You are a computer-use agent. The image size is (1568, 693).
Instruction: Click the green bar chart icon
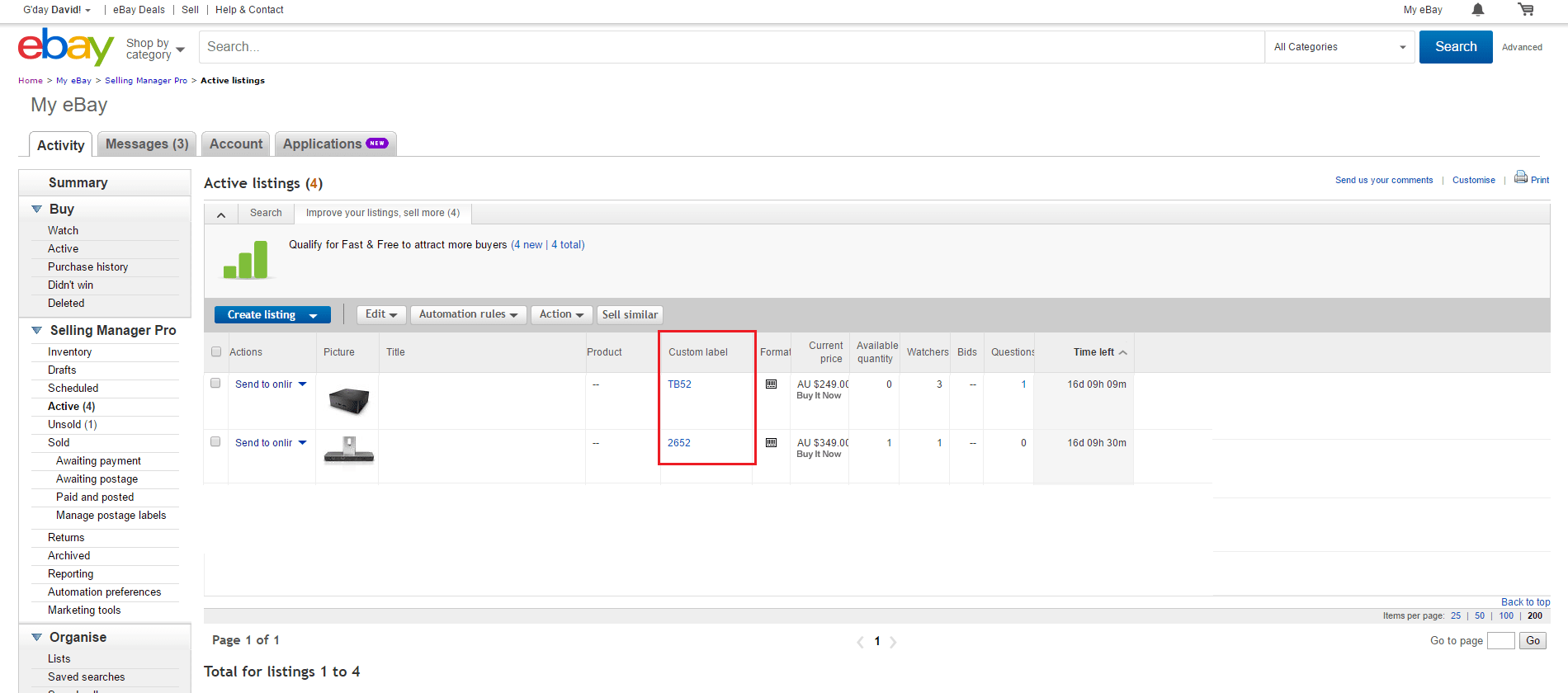246,260
